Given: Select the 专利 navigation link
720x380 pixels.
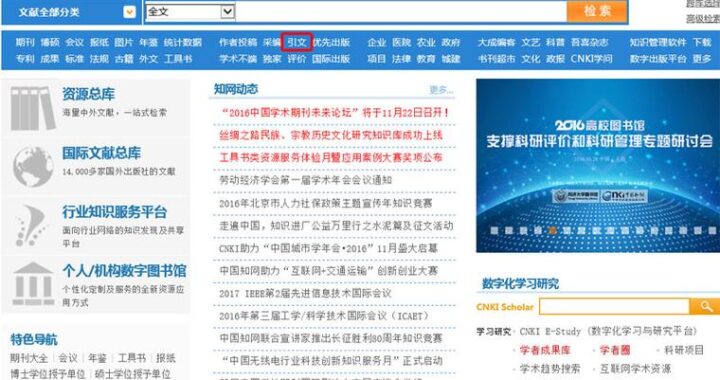Looking at the screenshot, I should click(25, 59).
